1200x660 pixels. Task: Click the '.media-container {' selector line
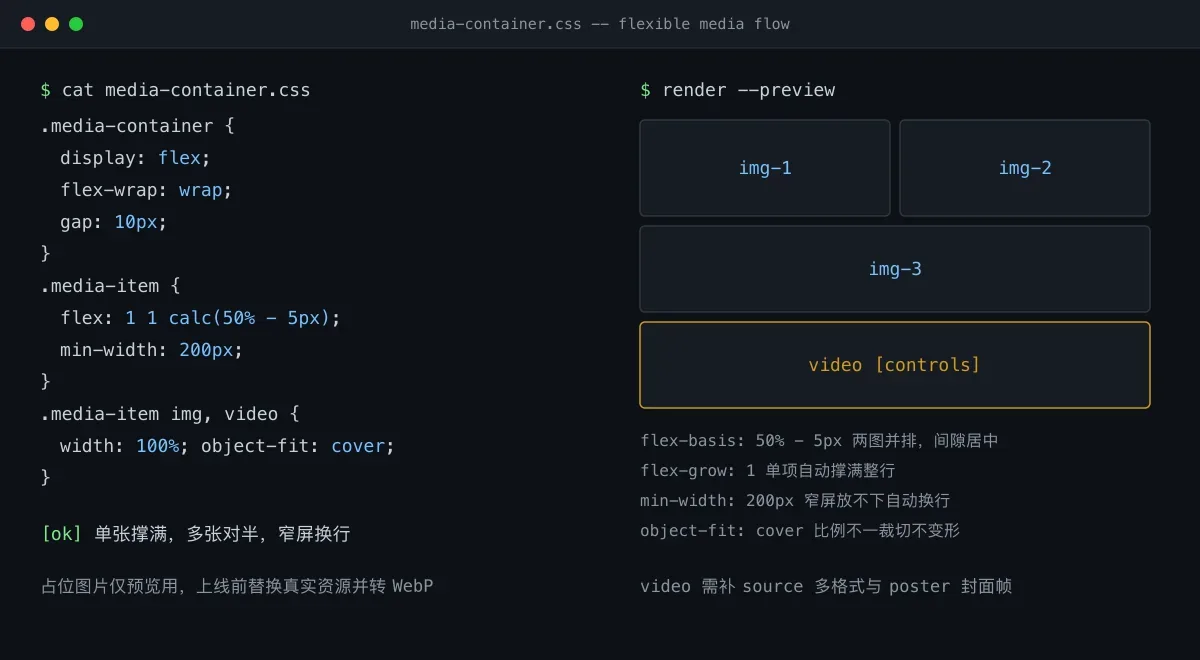pyautogui.click(x=137, y=126)
